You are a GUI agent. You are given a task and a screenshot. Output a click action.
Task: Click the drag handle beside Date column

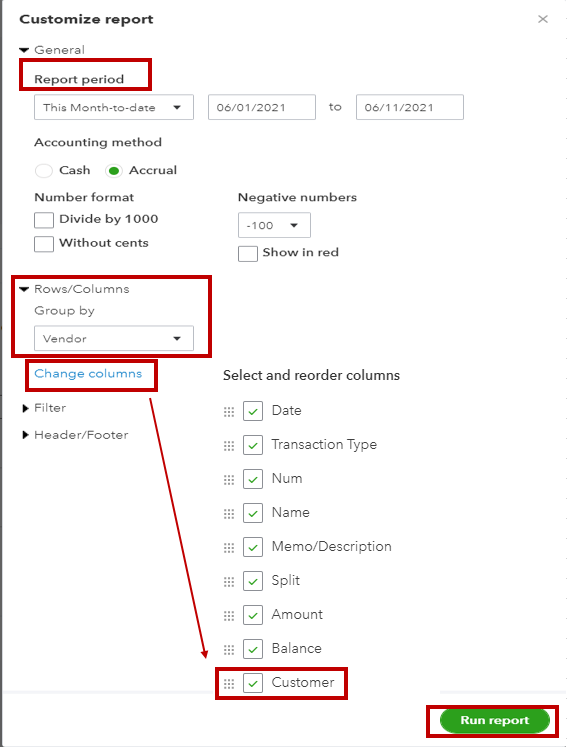229,412
